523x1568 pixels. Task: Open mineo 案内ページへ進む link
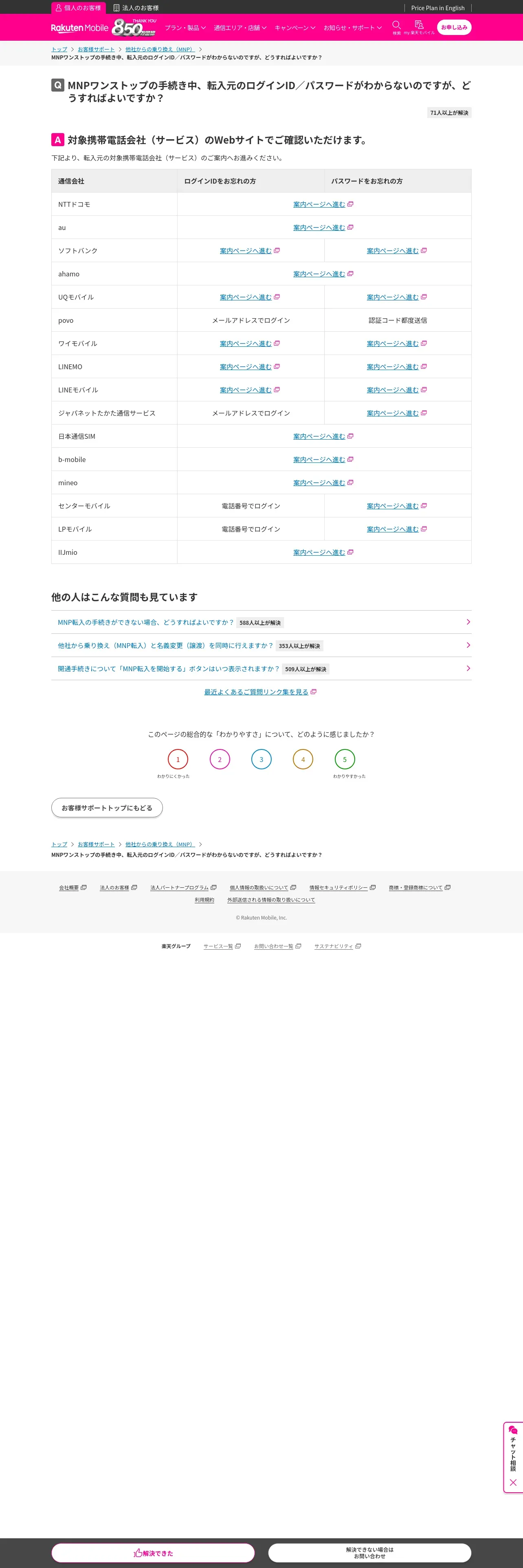[323, 483]
